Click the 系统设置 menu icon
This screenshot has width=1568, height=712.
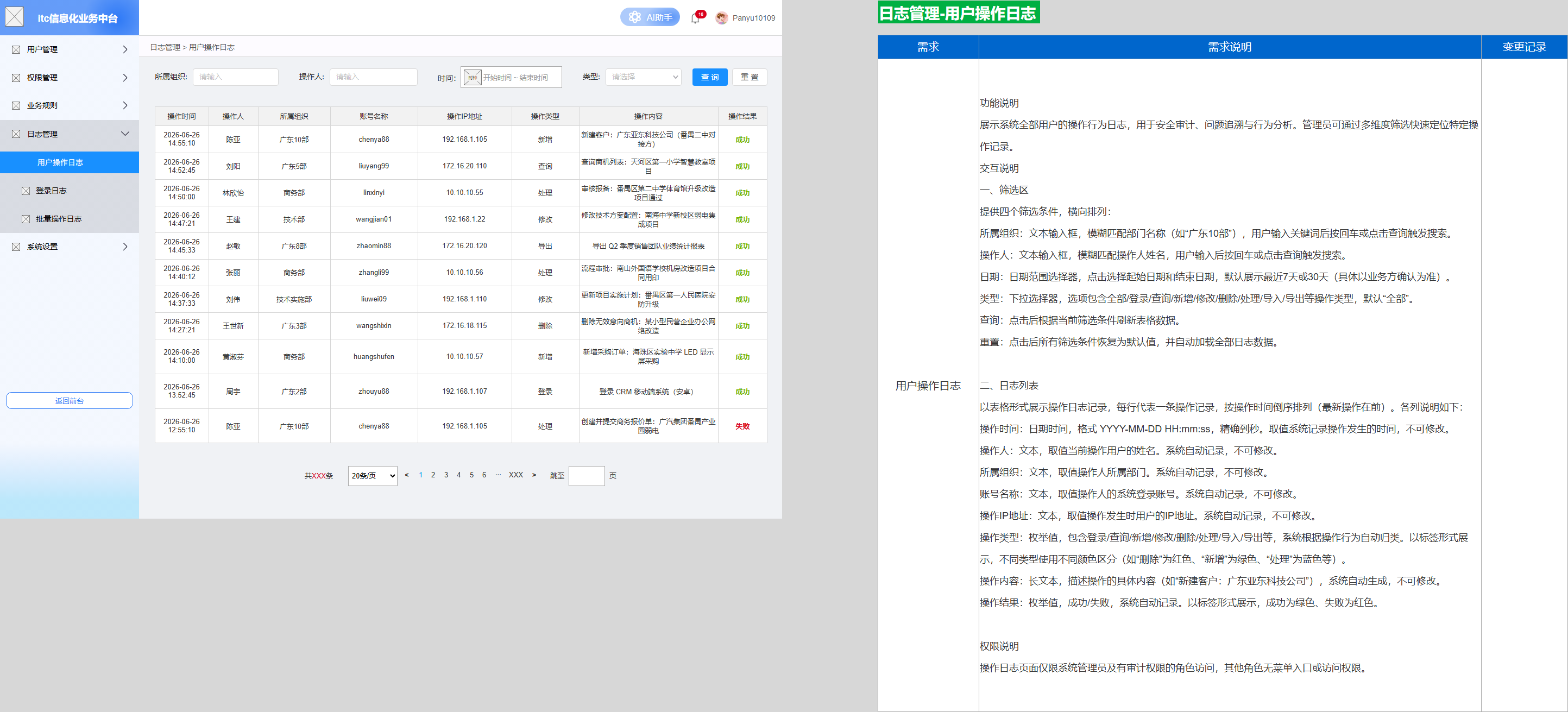pos(16,247)
